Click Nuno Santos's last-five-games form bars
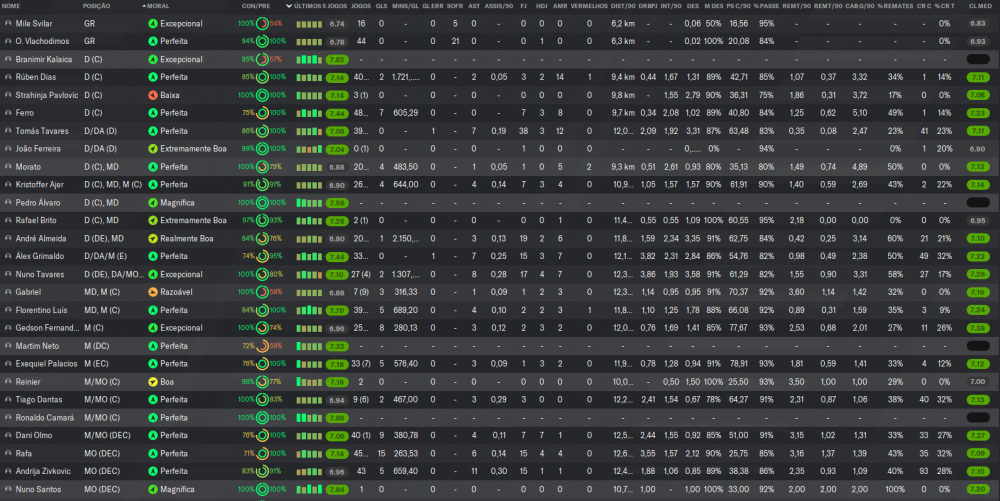The height and width of the screenshot is (501, 1000). click(309, 490)
